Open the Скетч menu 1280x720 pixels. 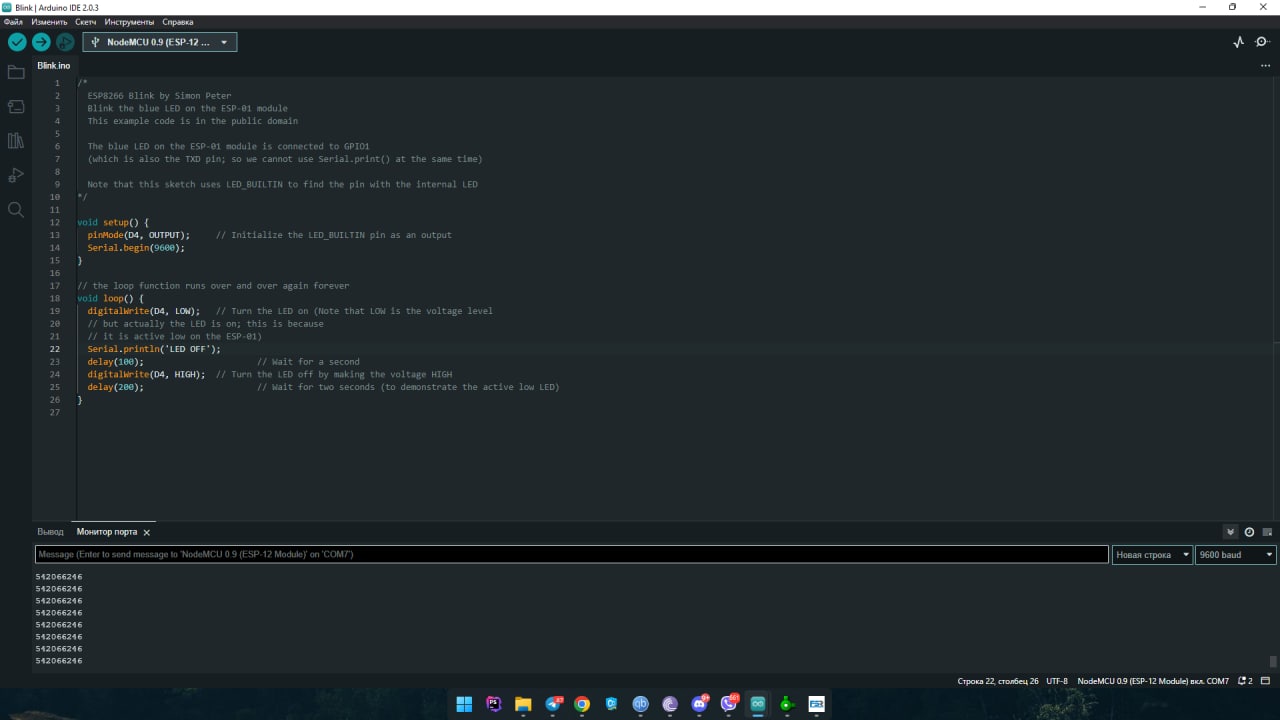(86, 21)
